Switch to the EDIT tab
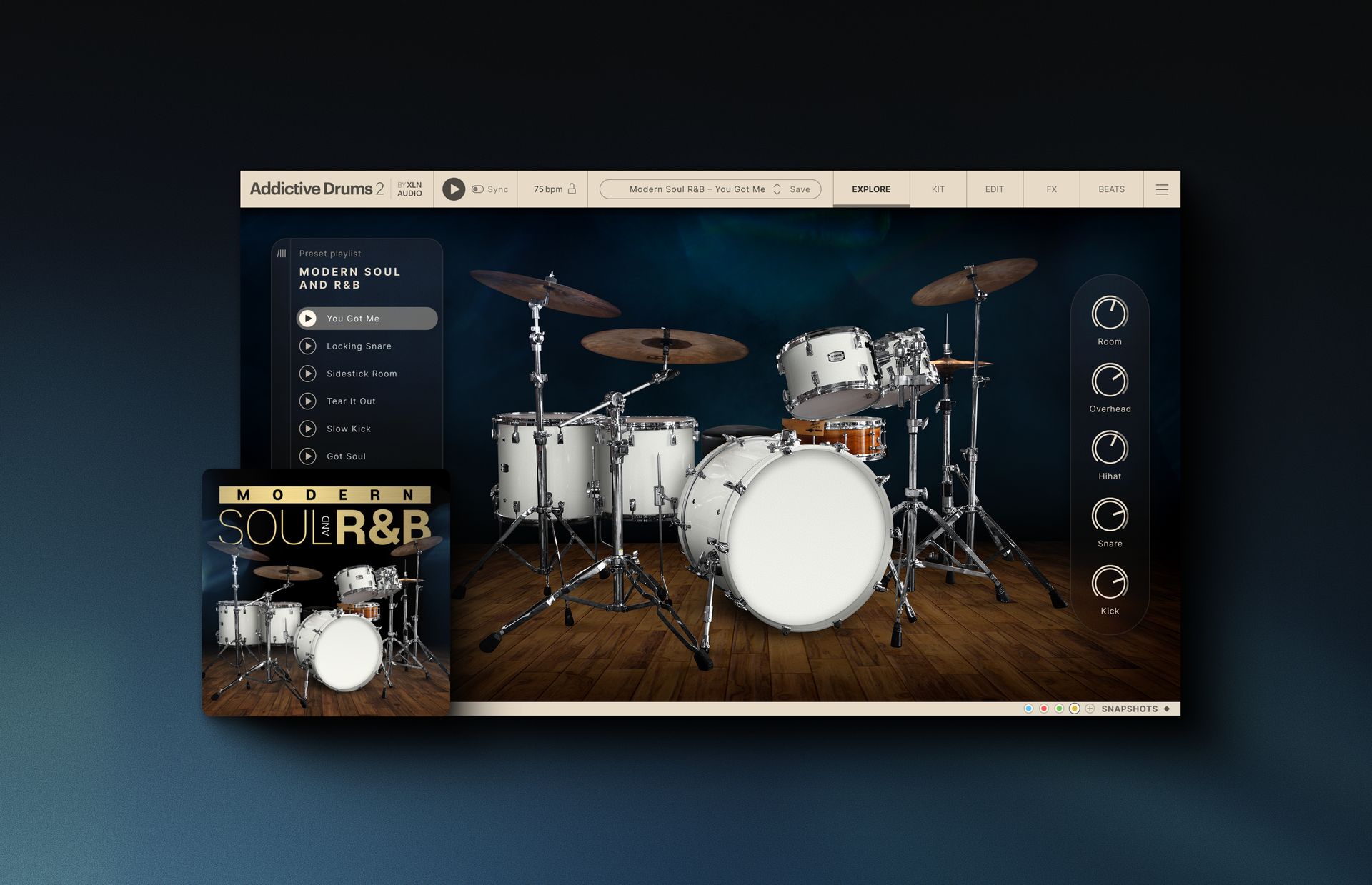 click(x=994, y=189)
